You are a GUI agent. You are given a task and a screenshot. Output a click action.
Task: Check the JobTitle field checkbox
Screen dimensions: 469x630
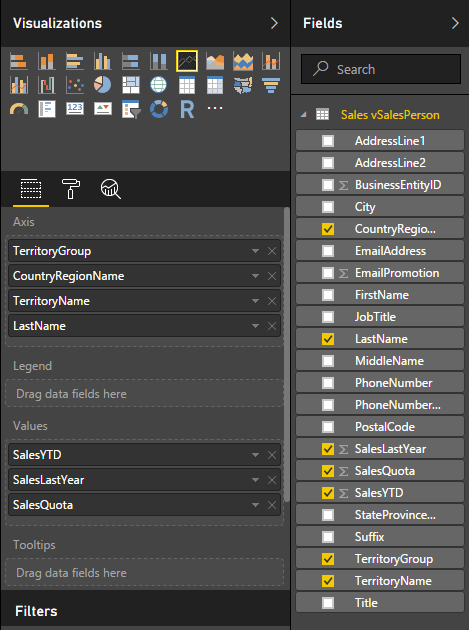tap(328, 317)
